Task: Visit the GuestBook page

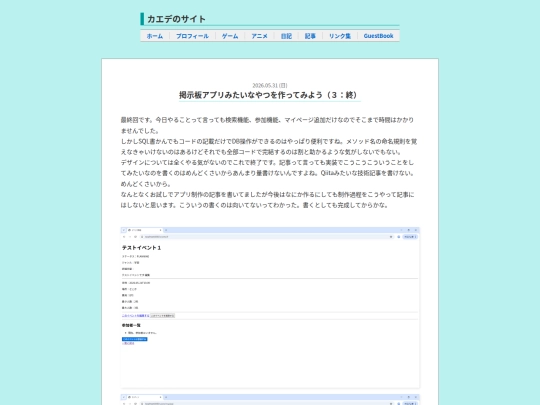Action: point(378,36)
